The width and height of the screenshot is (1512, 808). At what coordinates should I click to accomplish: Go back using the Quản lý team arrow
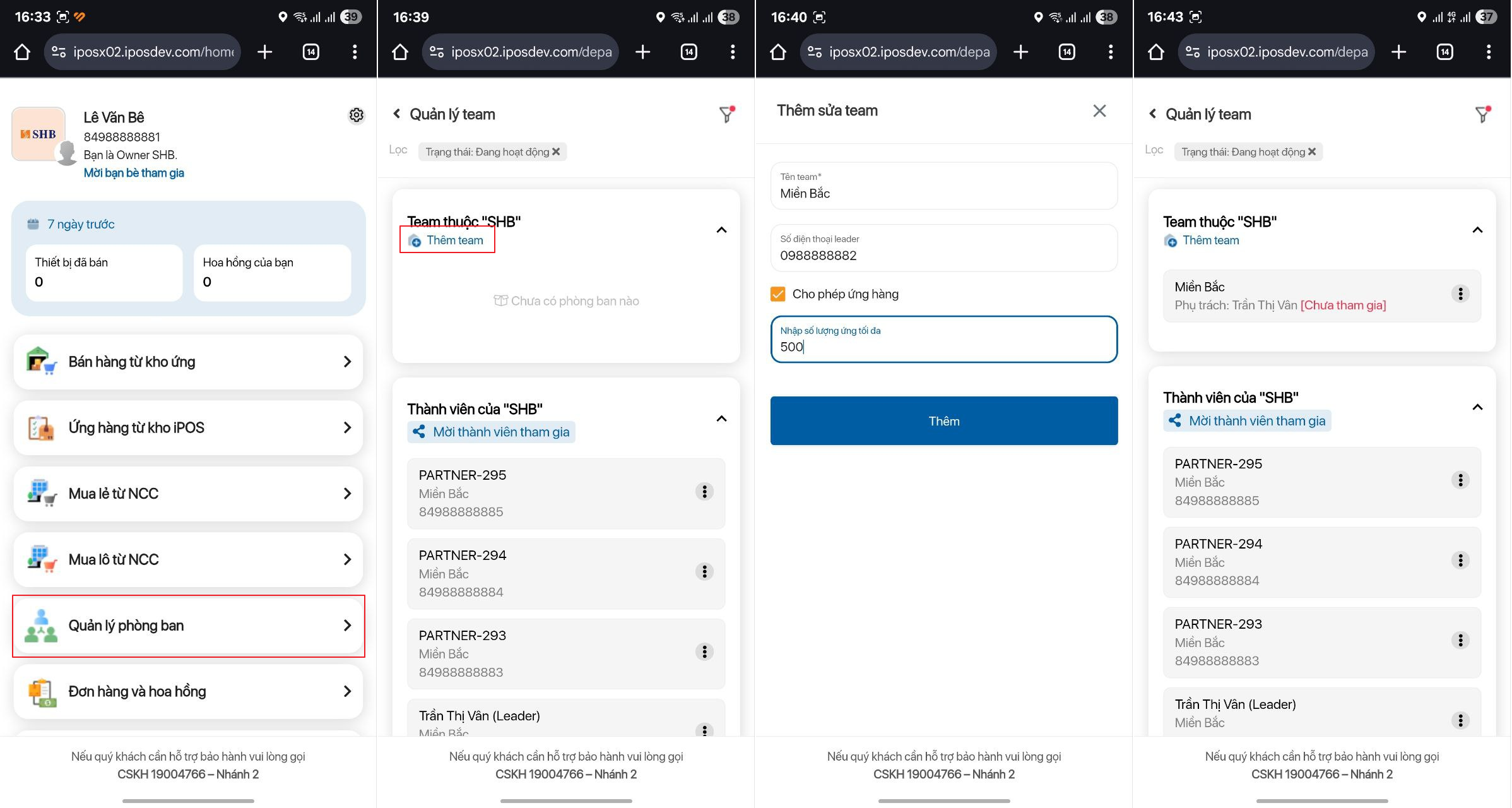[x=397, y=114]
